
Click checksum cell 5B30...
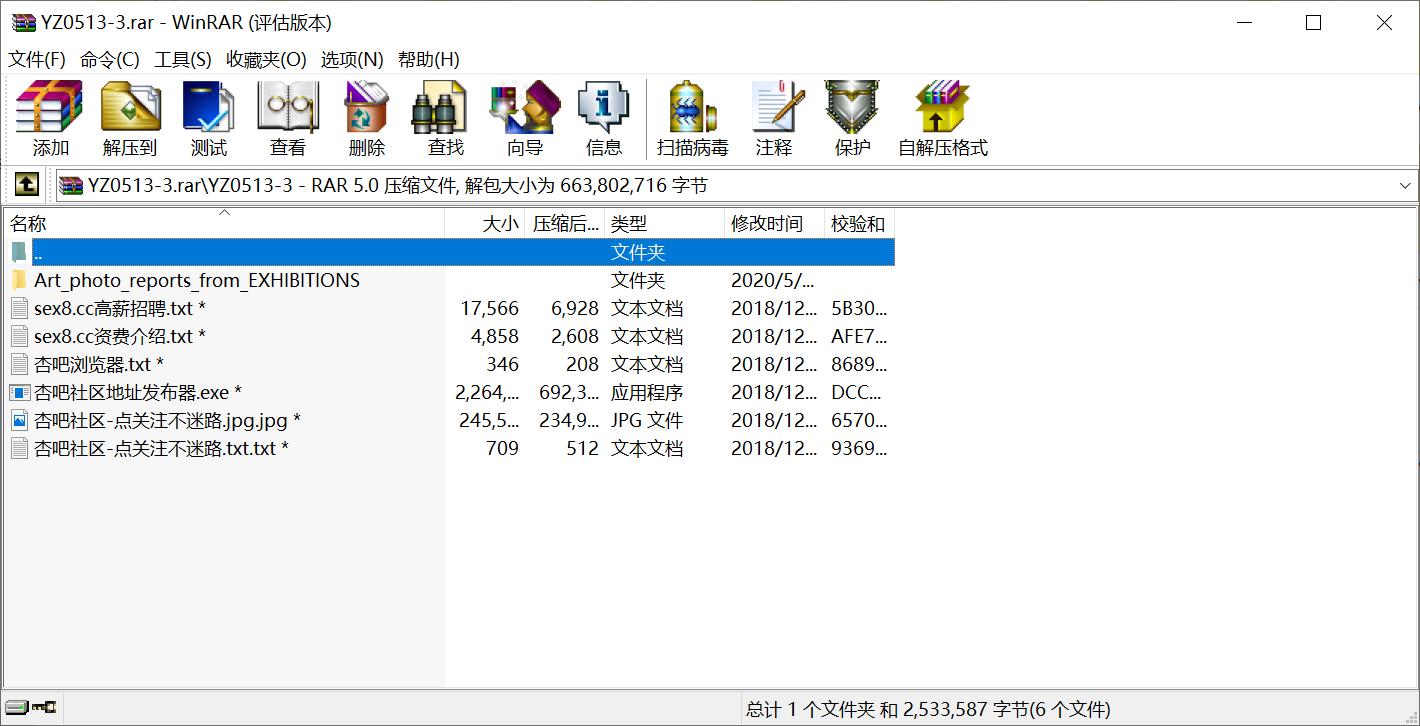pos(859,308)
